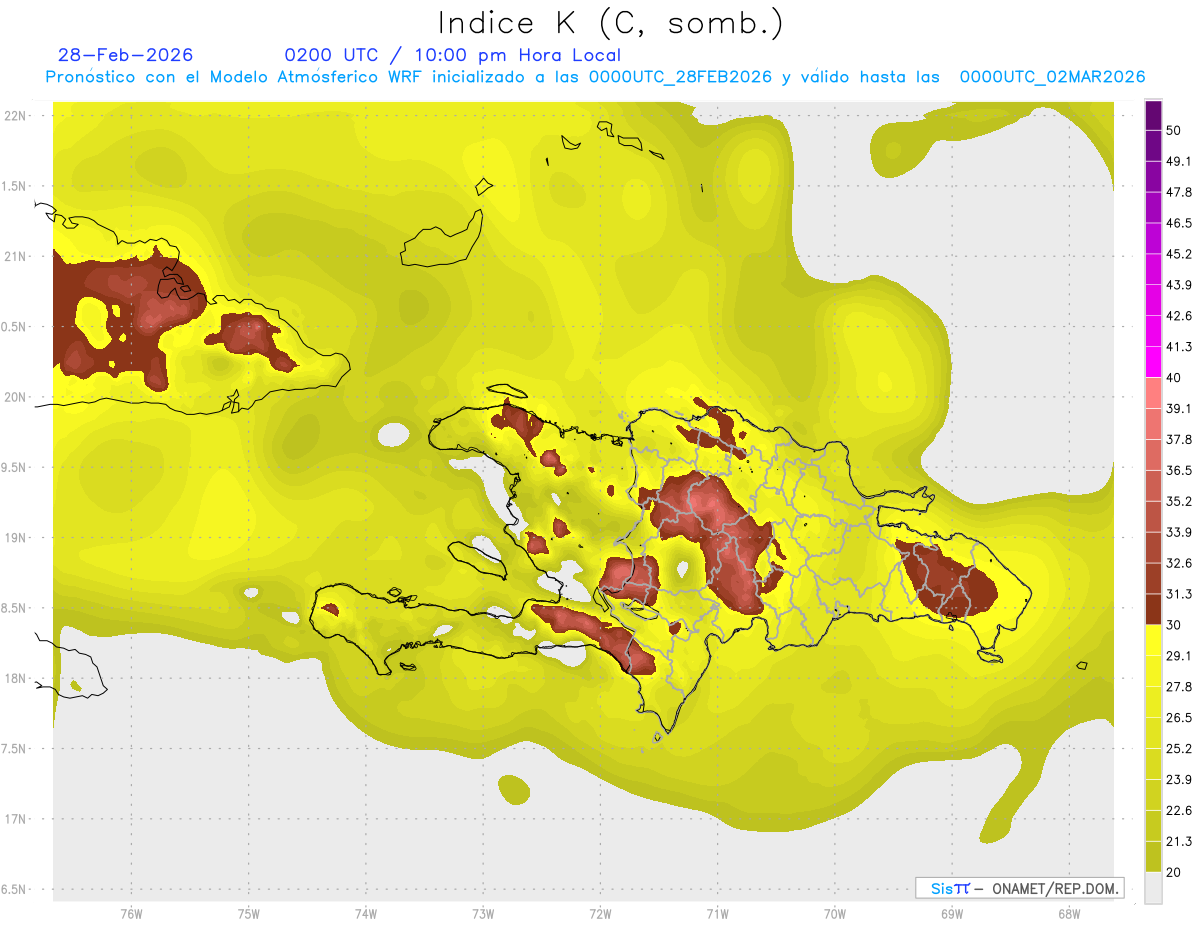The height and width of the screenshot is (927, 1200).
Task: Click the colorbar value "23.9"
Action: tap(1179, 779)
